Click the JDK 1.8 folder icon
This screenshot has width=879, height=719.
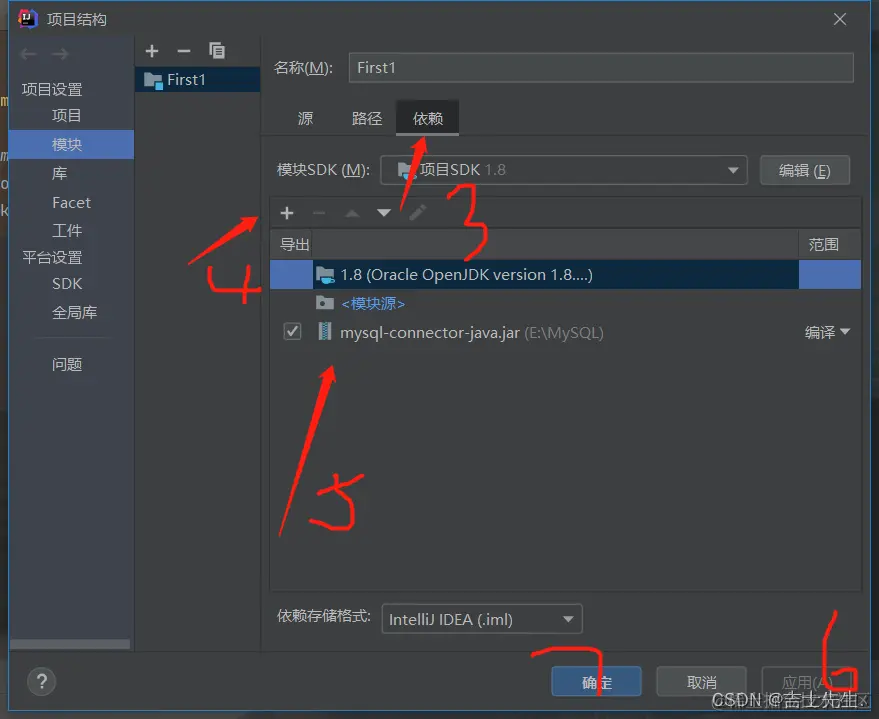325,275
